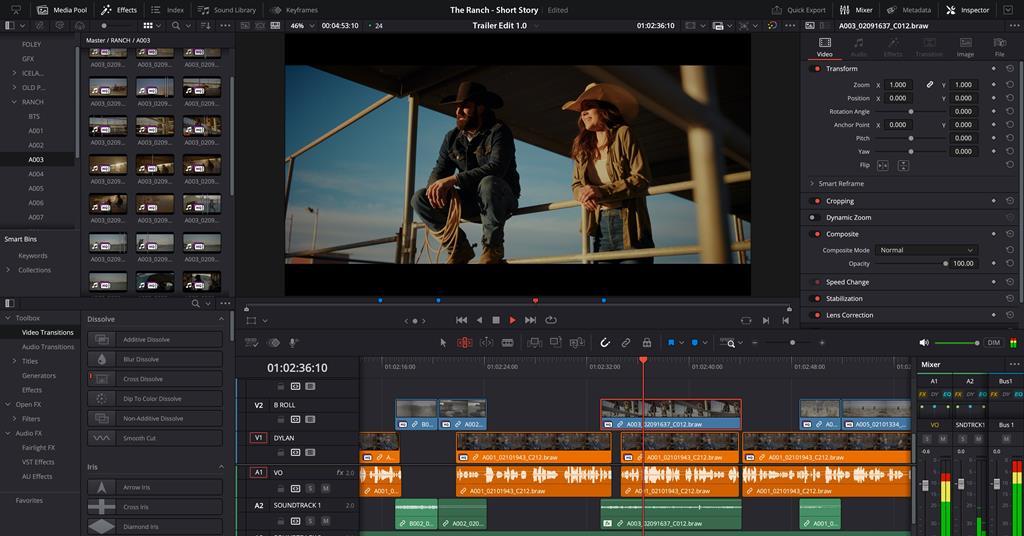Select the Blade Edit Mode tool
Image resolution: width=1024 pixels, height=536 pixels.
coord(507,343)
